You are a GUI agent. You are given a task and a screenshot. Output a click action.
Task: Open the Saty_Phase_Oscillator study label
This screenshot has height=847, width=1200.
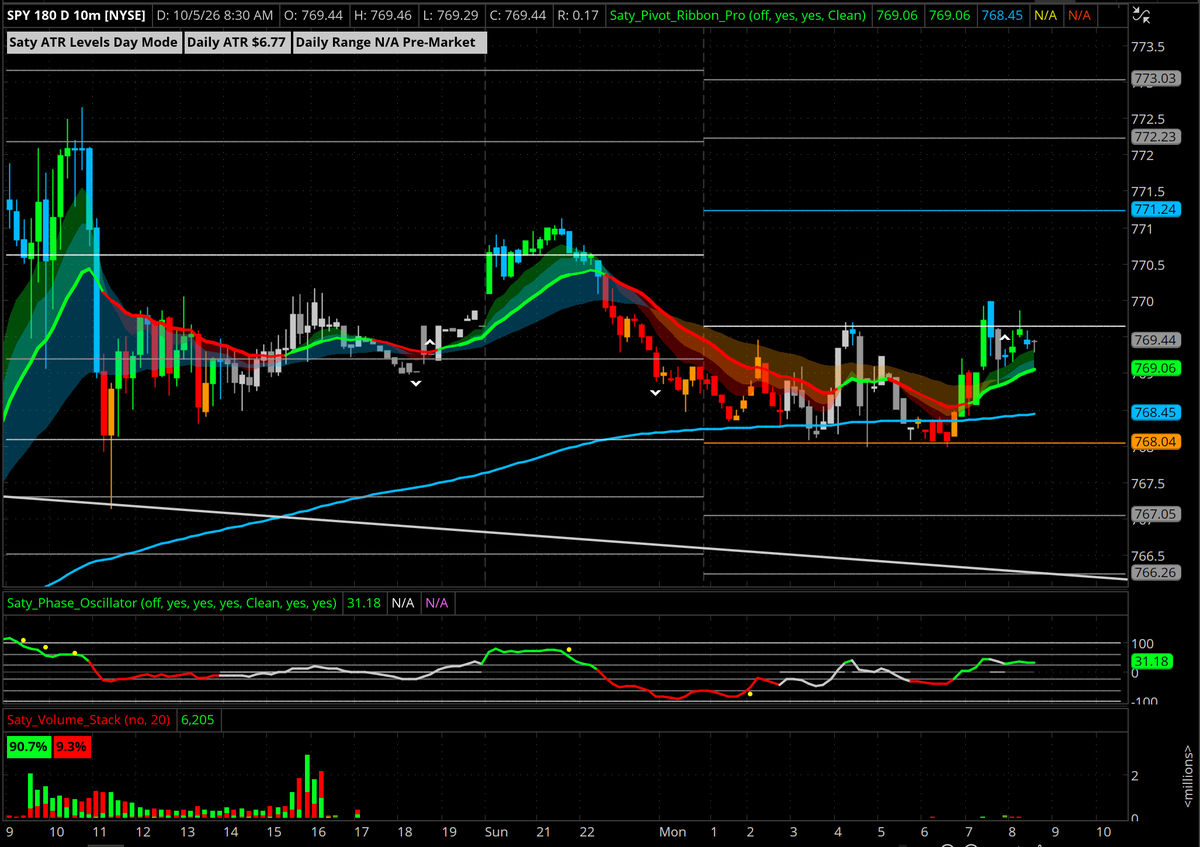pyautogui.click(x=172, y=603)
